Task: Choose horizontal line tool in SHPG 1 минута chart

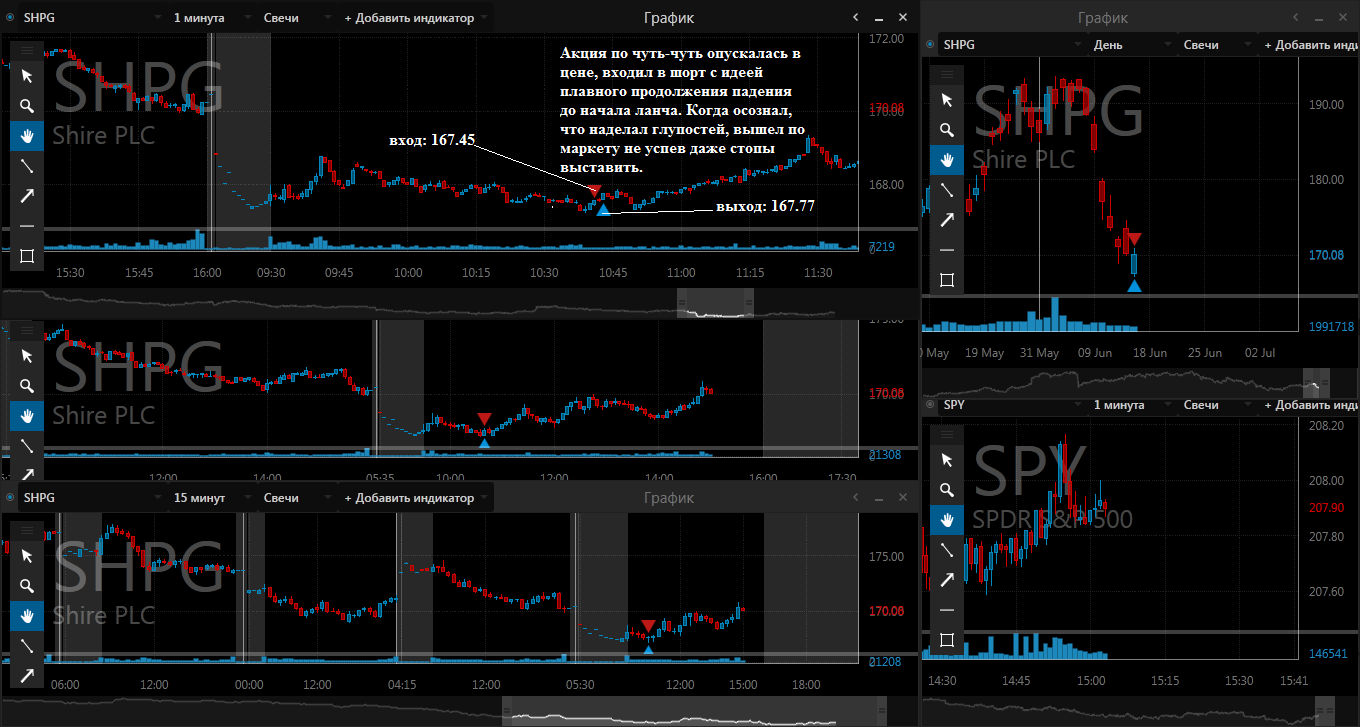Action: pos(27,226)
